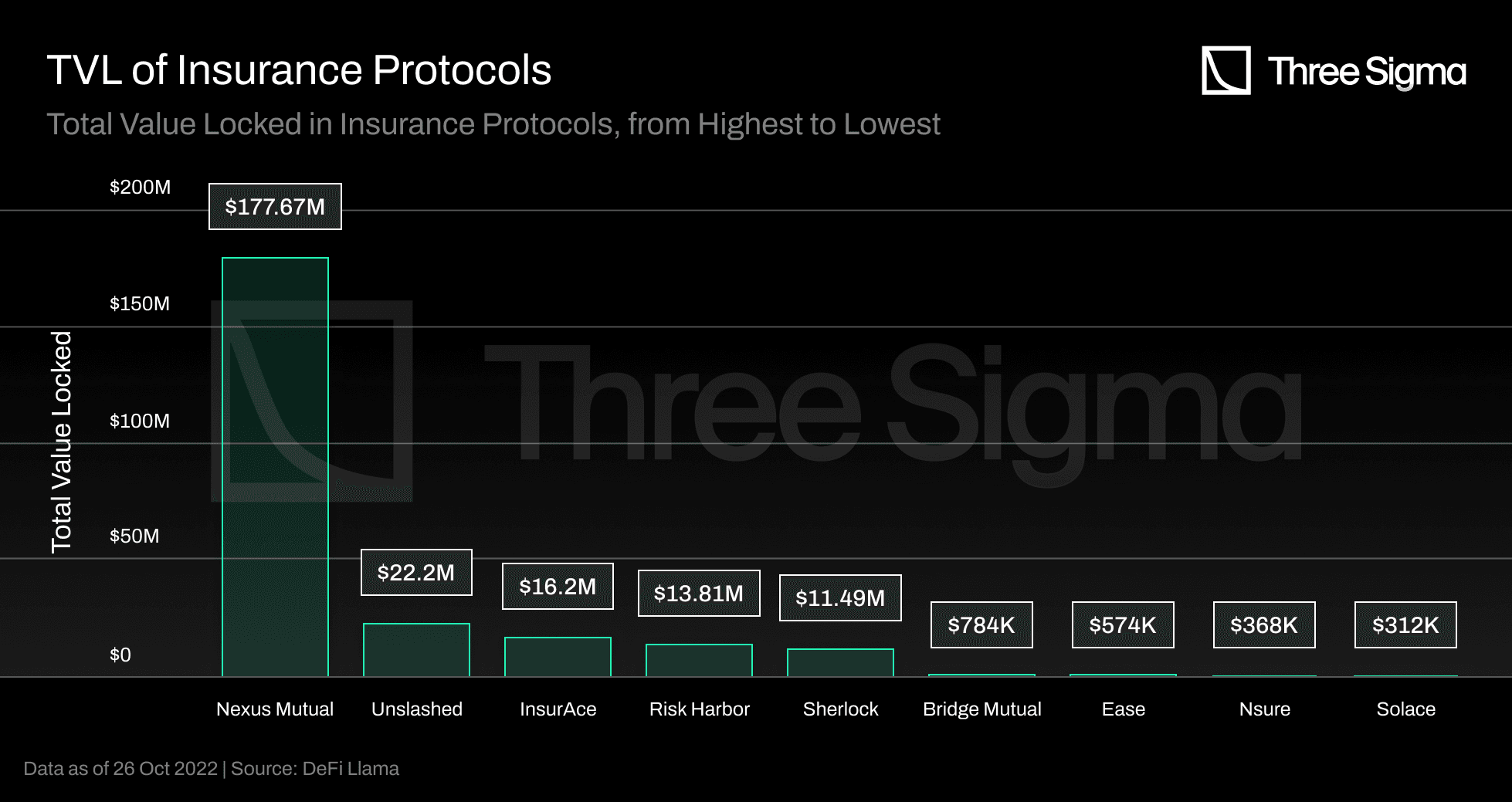Screen dimensions: 1512x802
Task: Select the Sherlock bar
Action: click(840, 662)
